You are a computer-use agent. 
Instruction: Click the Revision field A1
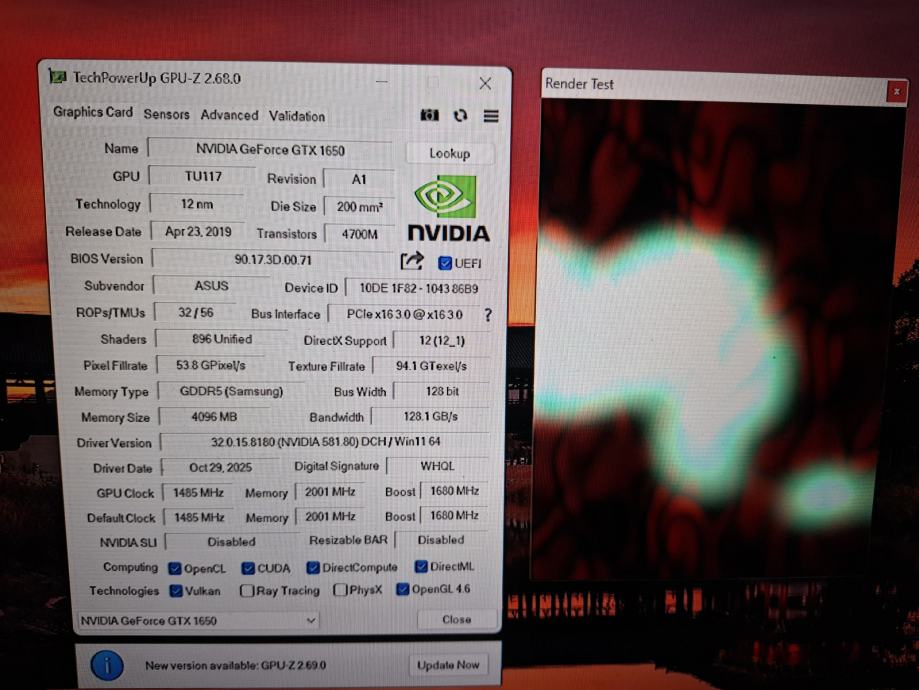[359, 179]
